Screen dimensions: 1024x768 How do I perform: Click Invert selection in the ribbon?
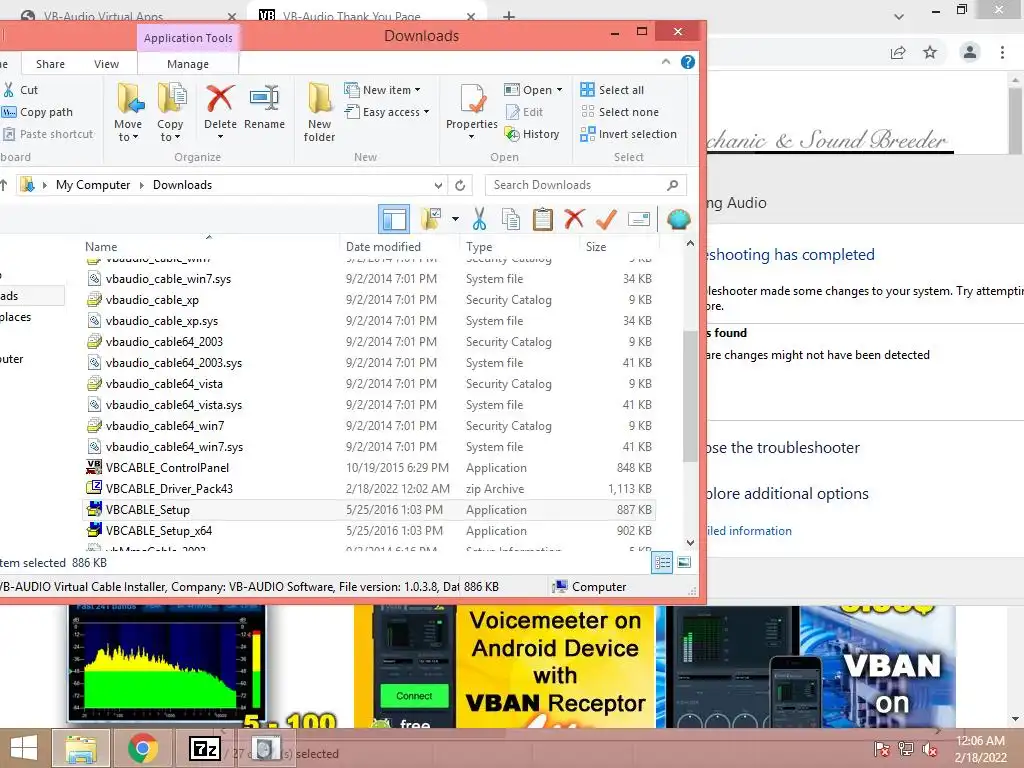(628, 134)
